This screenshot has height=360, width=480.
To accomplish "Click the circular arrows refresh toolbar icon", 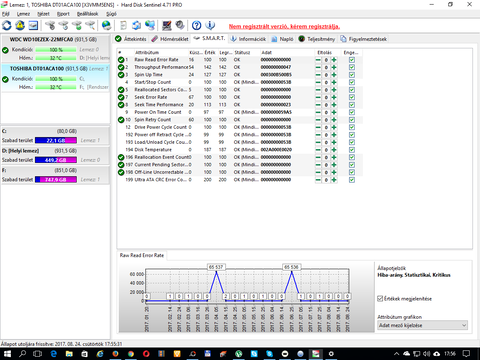I will pos(7,25).
